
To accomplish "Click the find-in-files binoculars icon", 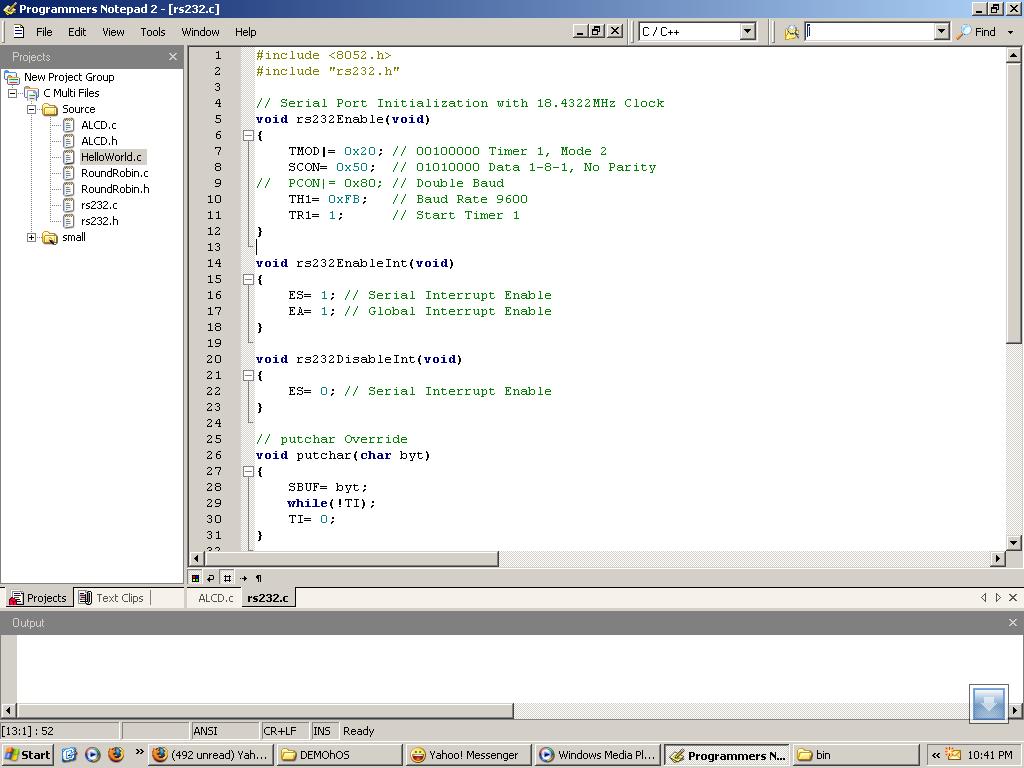I will [x=791, y=32].
